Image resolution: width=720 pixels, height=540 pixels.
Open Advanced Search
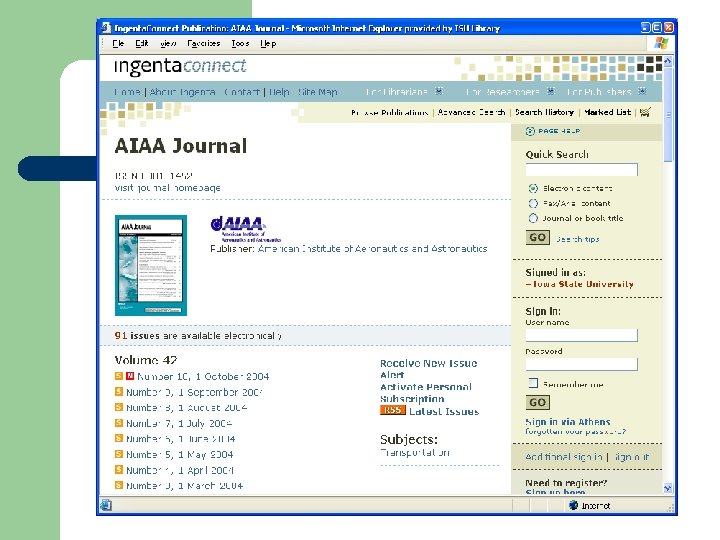(472, 112)
